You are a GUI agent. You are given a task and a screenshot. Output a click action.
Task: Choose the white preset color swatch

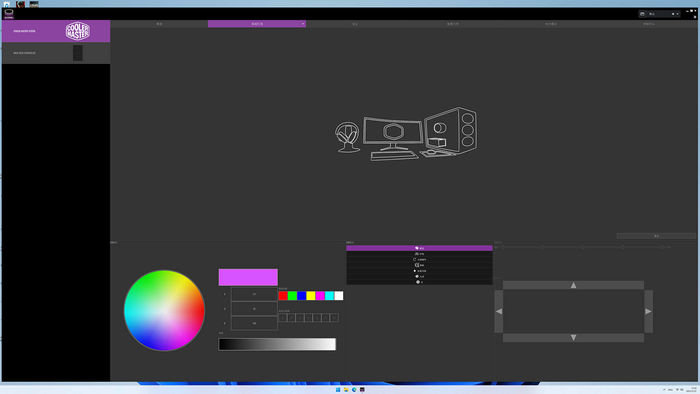[339, 296]
